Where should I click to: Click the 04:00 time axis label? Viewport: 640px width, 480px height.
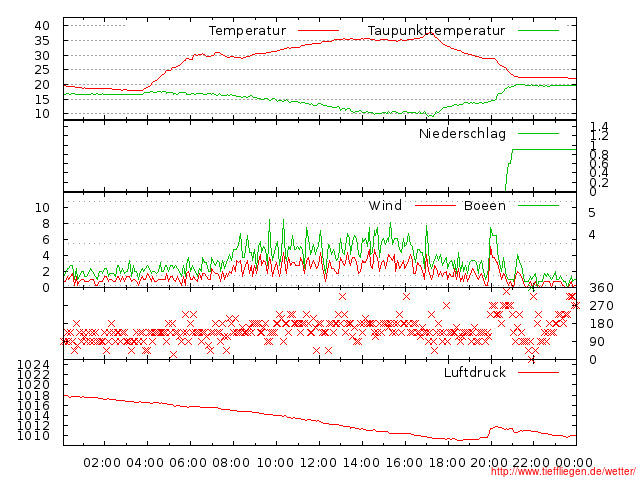pos(145,463)
